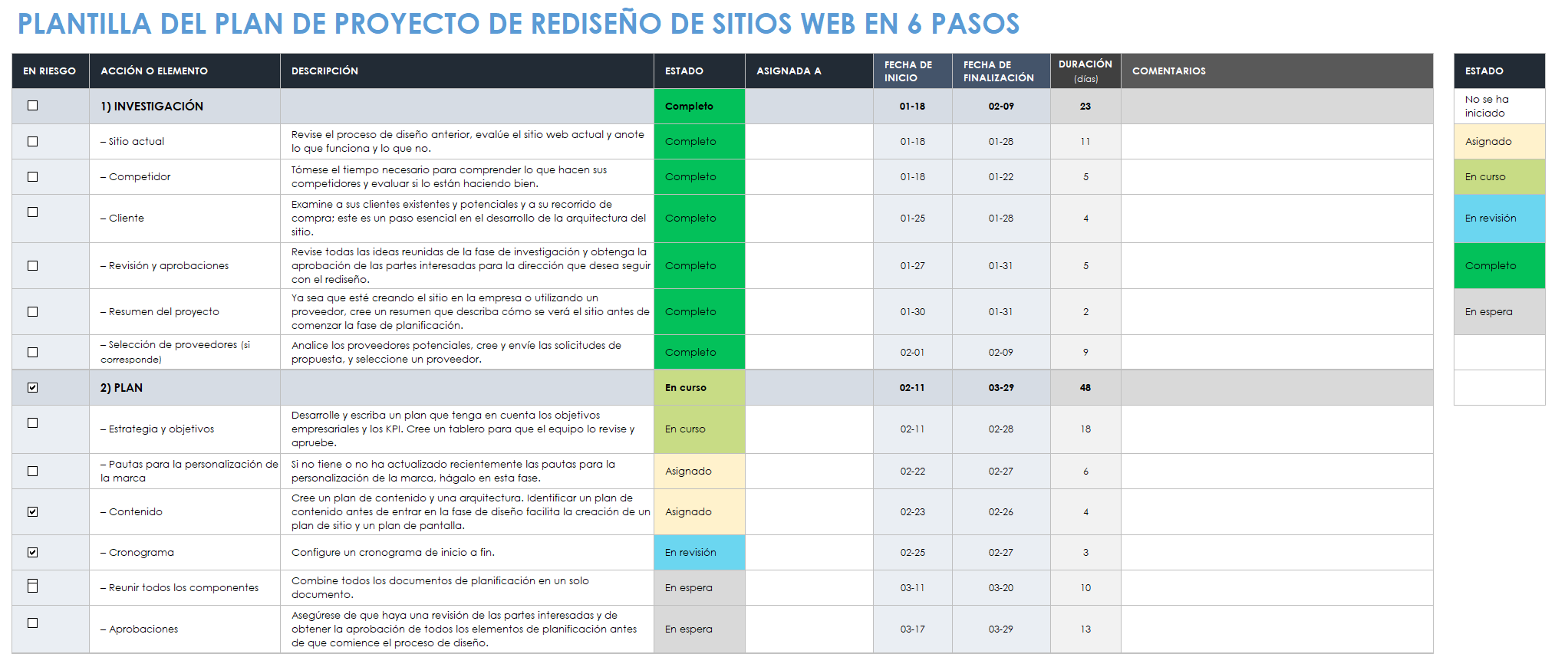Select the 'En revisión' legend swatch

(x=1499, y=219)
